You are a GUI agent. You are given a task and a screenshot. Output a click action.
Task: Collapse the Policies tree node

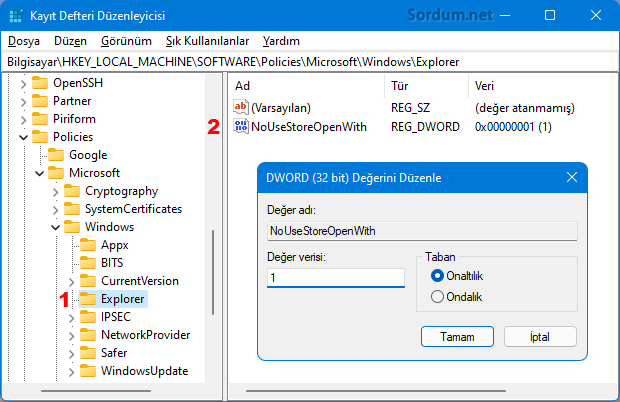pyautogui.click(x=24, y=137)
